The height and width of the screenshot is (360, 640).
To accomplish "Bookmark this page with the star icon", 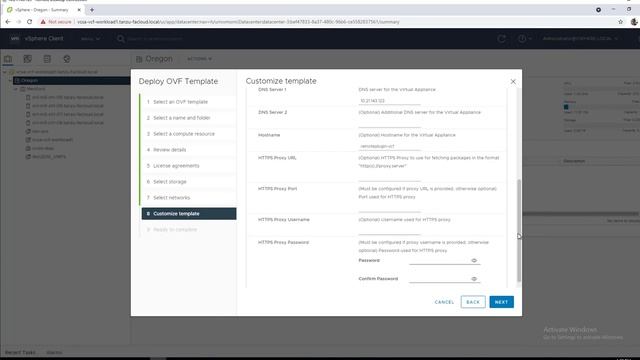I will tap(620, 22).
